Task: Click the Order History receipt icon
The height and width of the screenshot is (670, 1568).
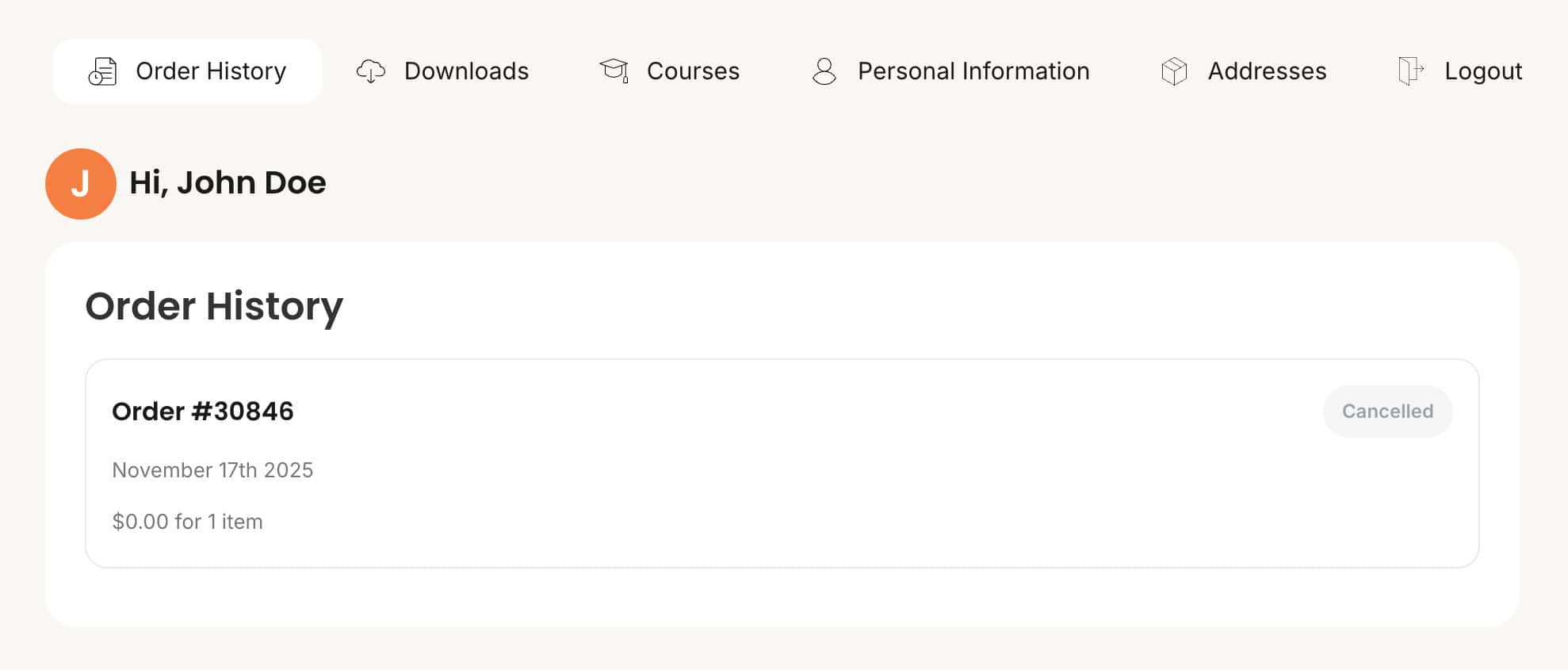Action: click(x=102, y=71)
